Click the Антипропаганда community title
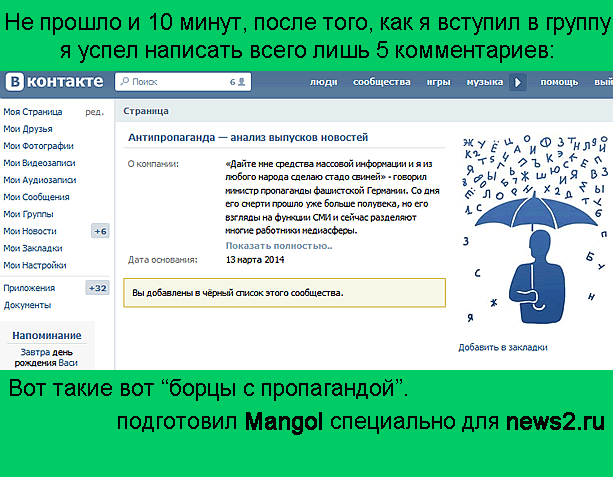This screenshot has width=613, height=477. pyautogui.click(x=248, y=137)
